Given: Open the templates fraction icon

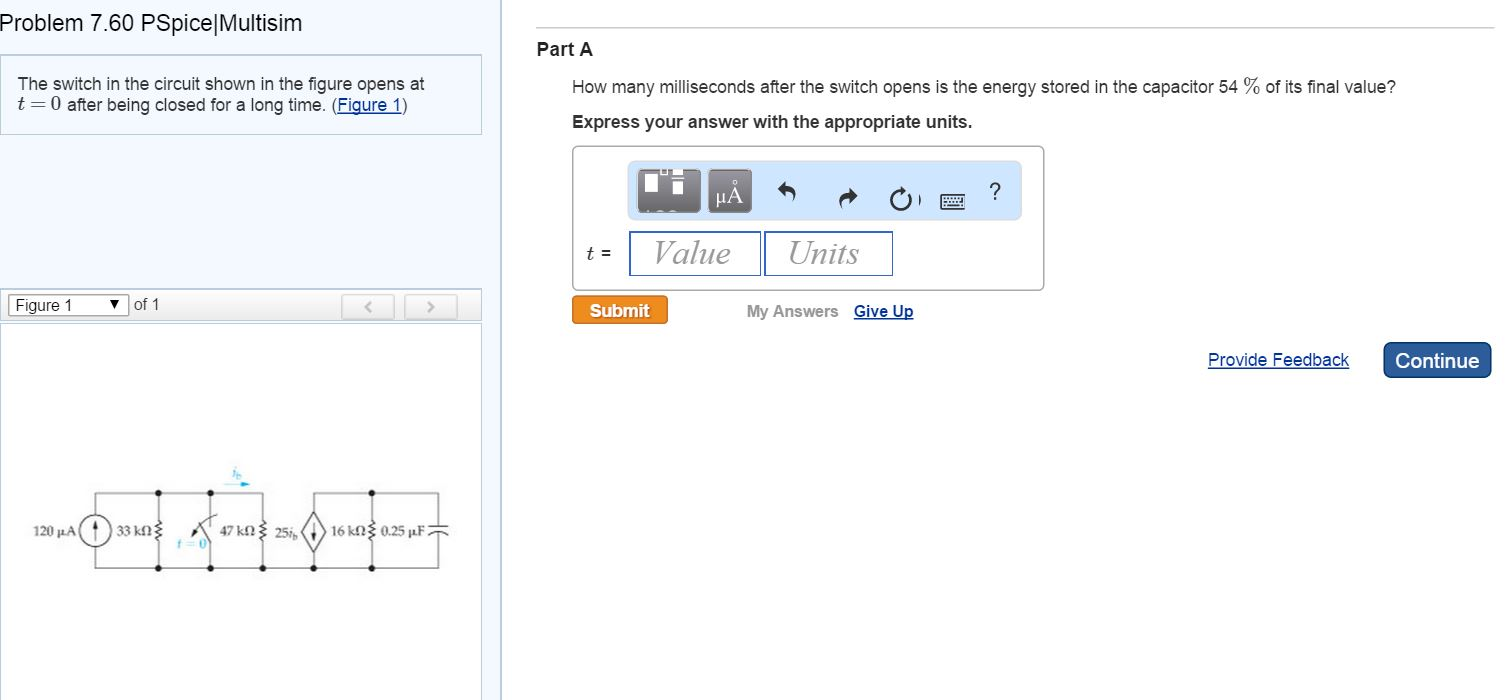Looking at the screenshot, I should pyautogui.click(x=669, y=190).
